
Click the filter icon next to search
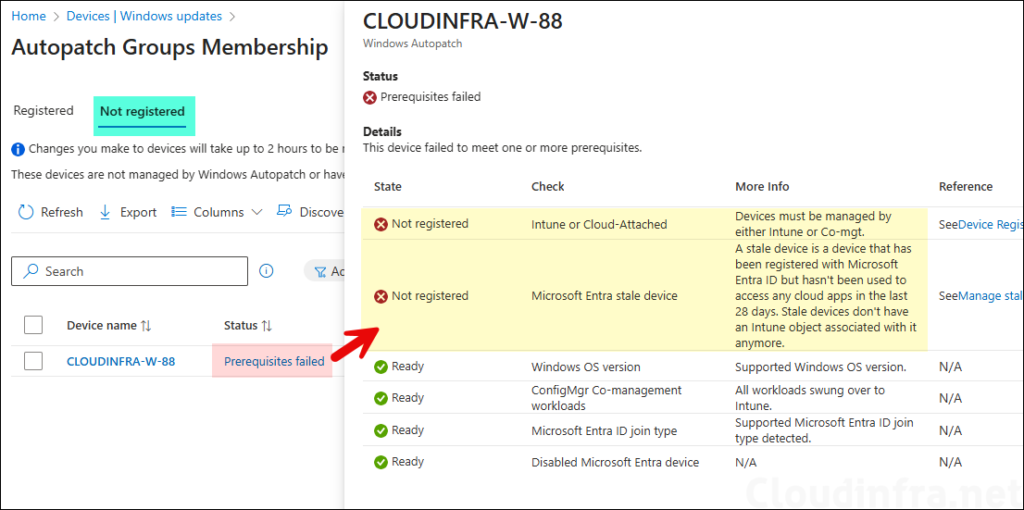[320, 272]
